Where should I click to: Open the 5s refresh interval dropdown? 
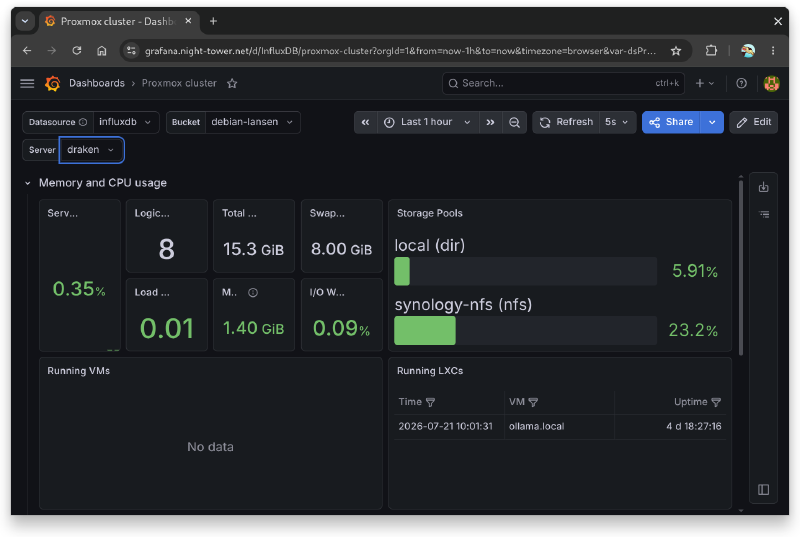point(617,122)
